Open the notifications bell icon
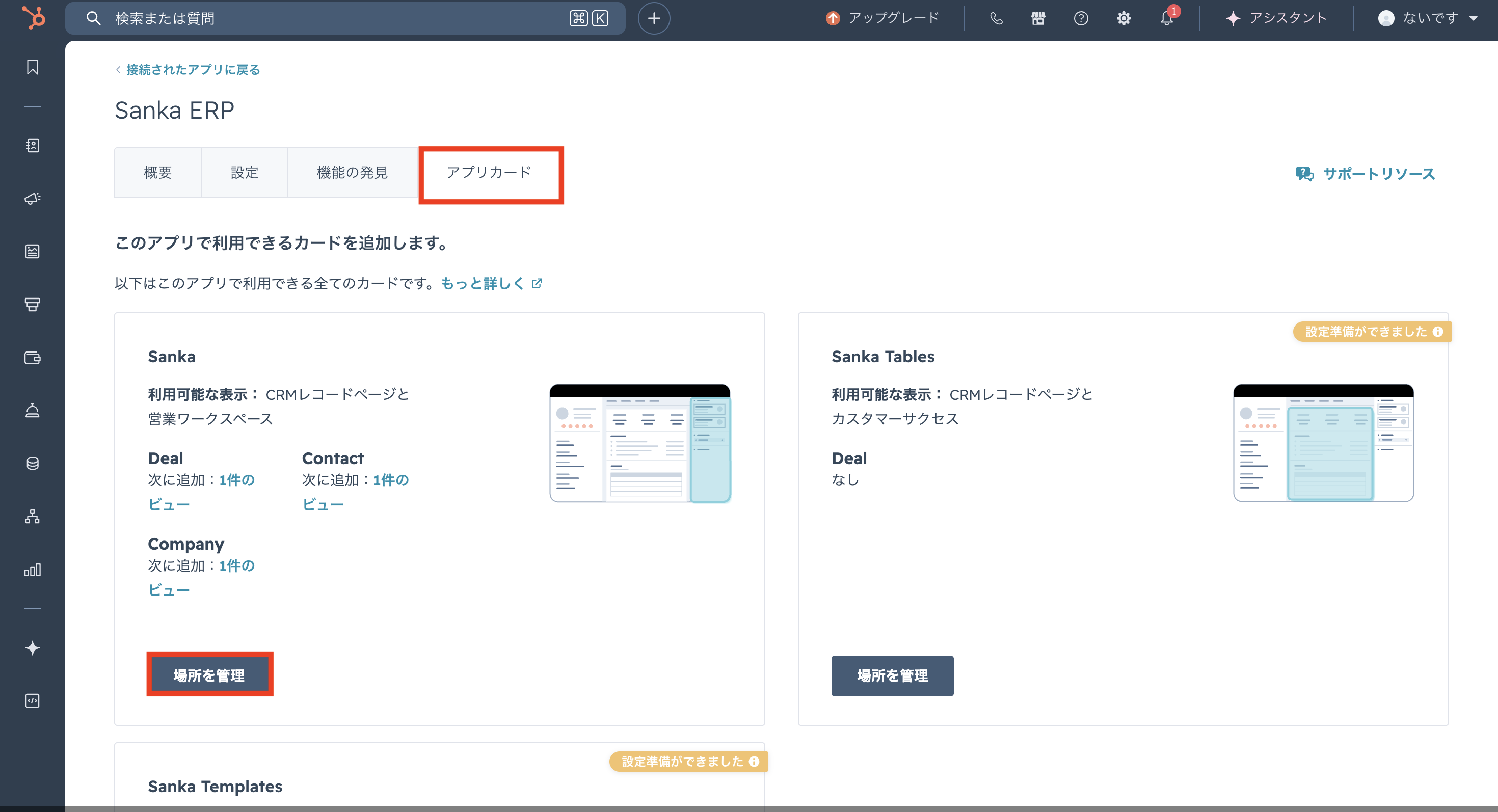 [1166, 18]
